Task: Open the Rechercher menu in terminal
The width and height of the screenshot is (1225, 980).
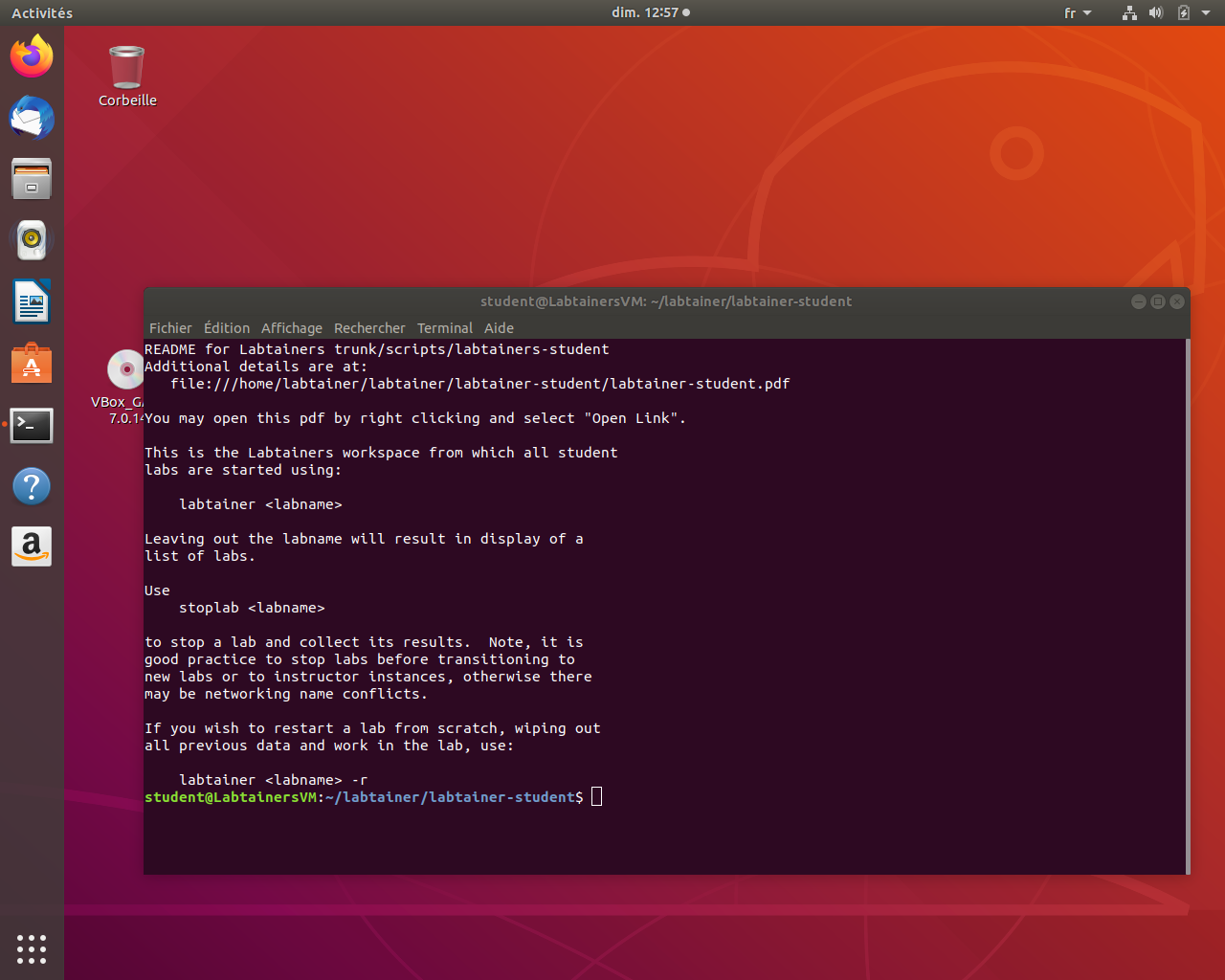Action: tap(369, 328)
